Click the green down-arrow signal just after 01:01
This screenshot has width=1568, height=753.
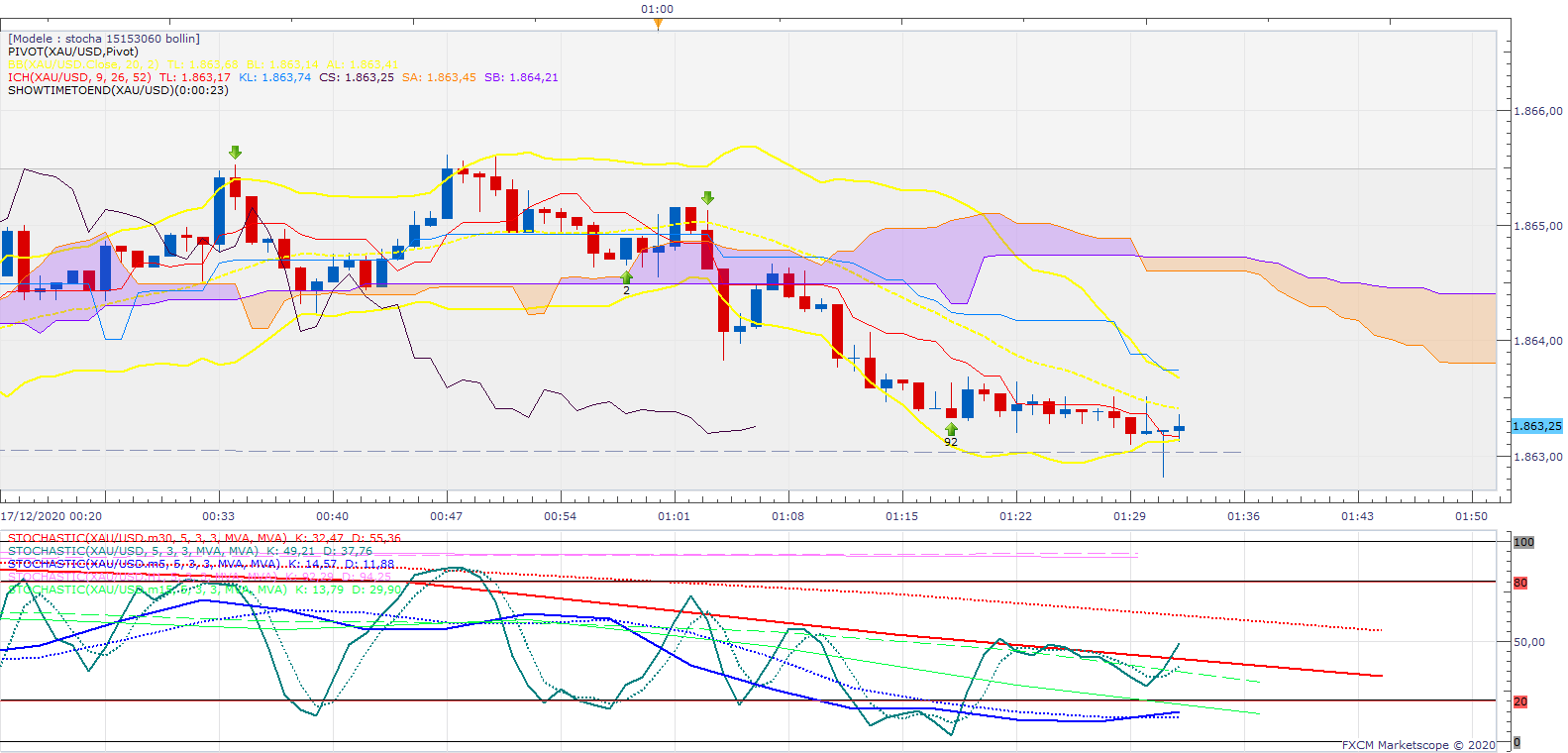[x=707, y=198]
